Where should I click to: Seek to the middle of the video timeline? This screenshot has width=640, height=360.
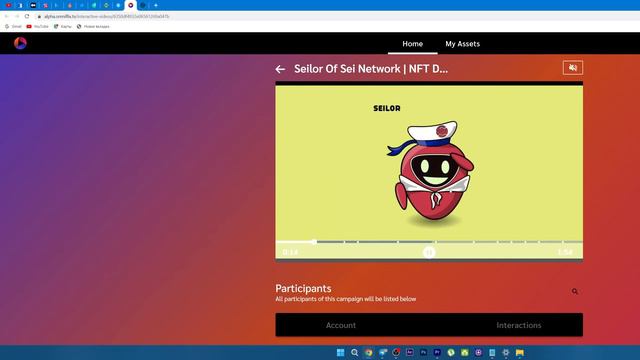click(429, 242)
